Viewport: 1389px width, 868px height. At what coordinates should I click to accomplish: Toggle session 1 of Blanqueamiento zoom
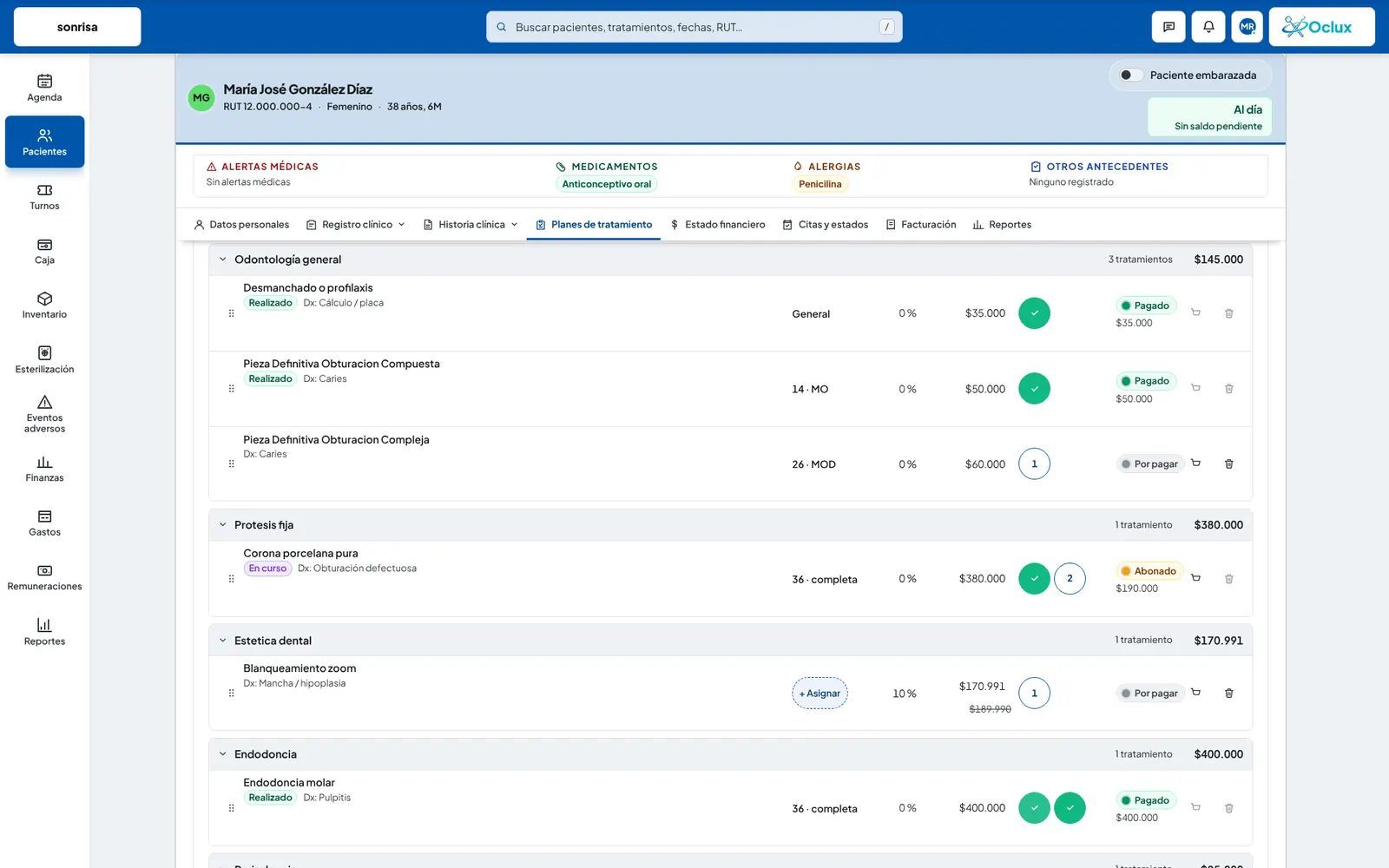tap(1034, 693)
